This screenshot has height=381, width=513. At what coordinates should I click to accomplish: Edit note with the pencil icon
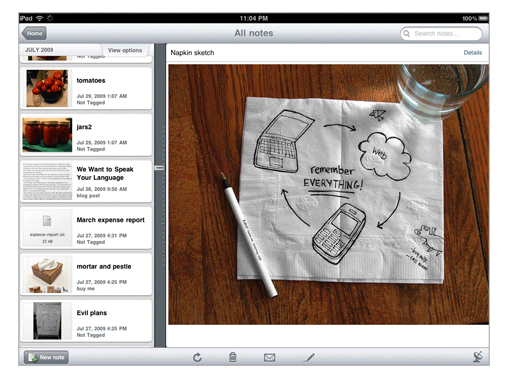point(309,358)
